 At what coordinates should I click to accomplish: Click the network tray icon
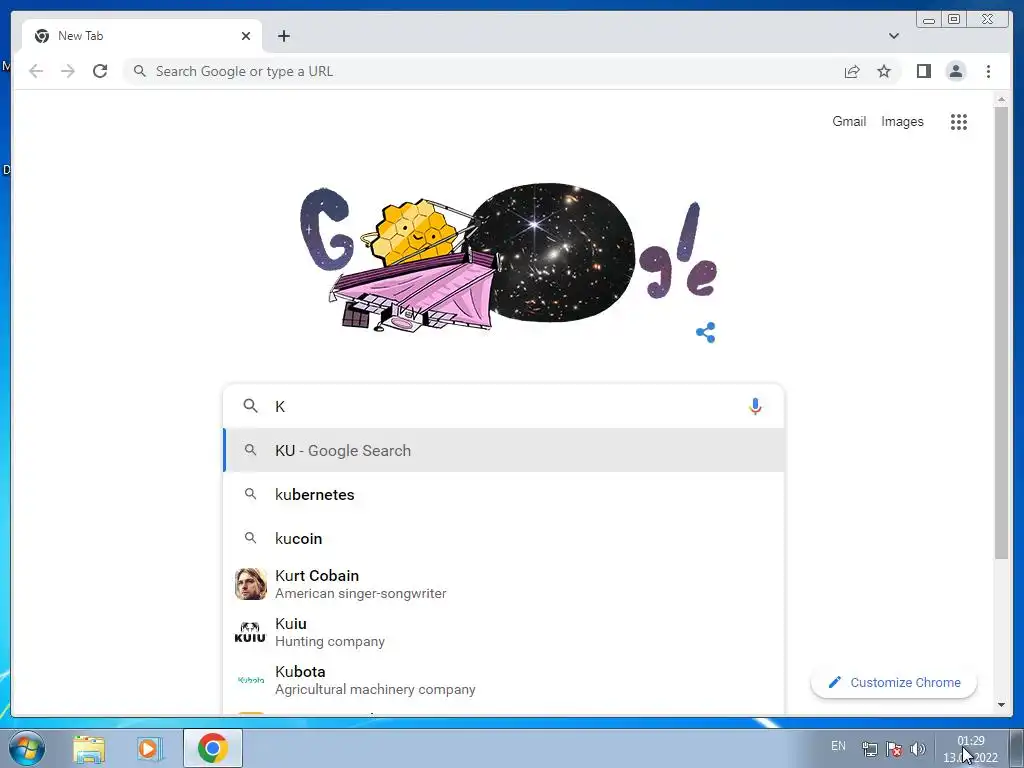coord(869,748)
